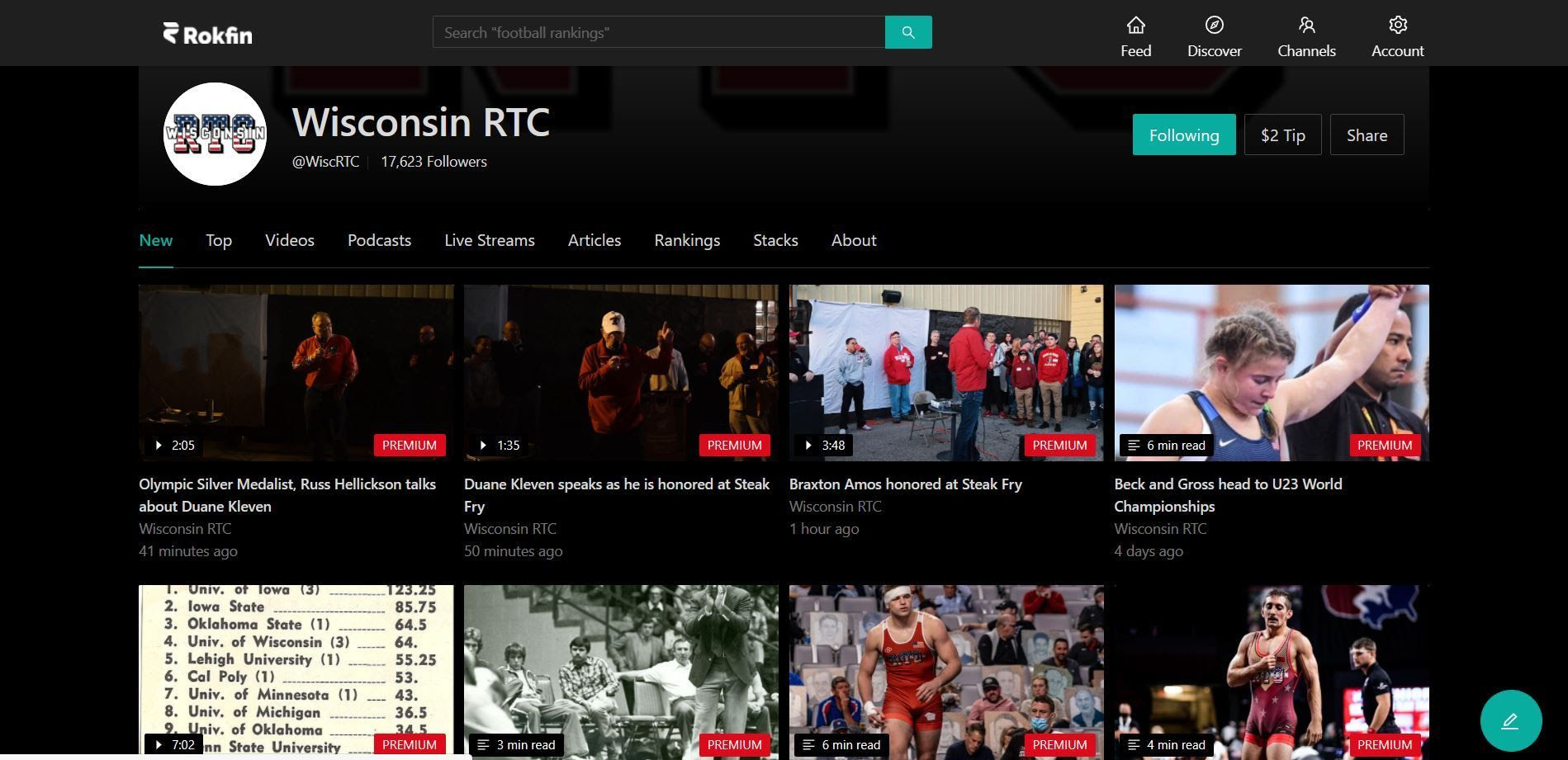Screen dimensions: 1568x760
Task: Open the Live Streams tab
Action: (x=490, y=240)
